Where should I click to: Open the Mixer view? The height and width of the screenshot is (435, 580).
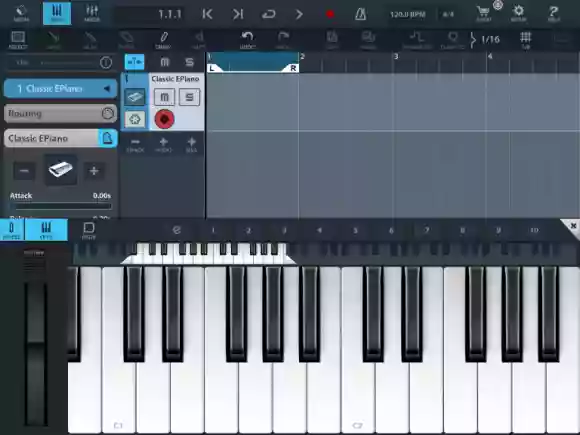coord(92,13)
